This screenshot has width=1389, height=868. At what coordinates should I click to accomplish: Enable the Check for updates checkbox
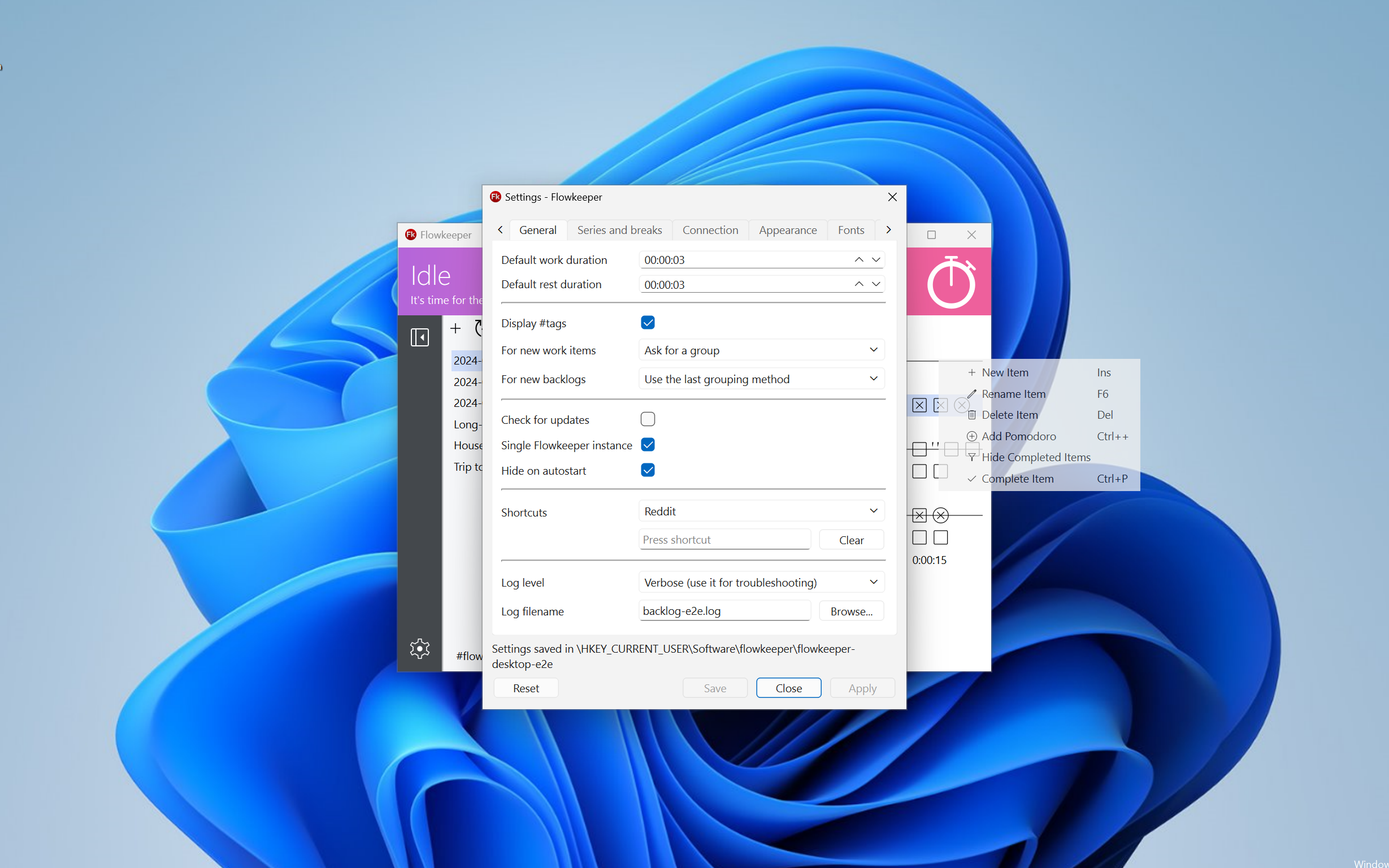click(648, 419)
